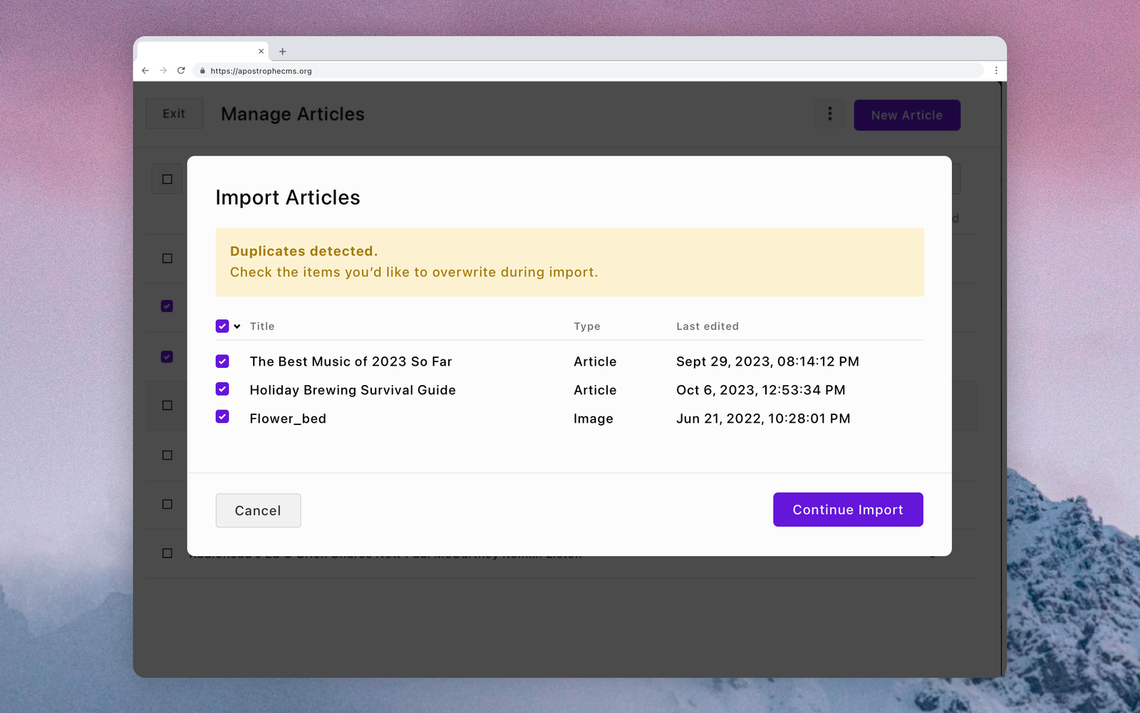Click the Manage Articles page heading
The height and width of the screenshot is (713, 1140).
click(292, 114)
